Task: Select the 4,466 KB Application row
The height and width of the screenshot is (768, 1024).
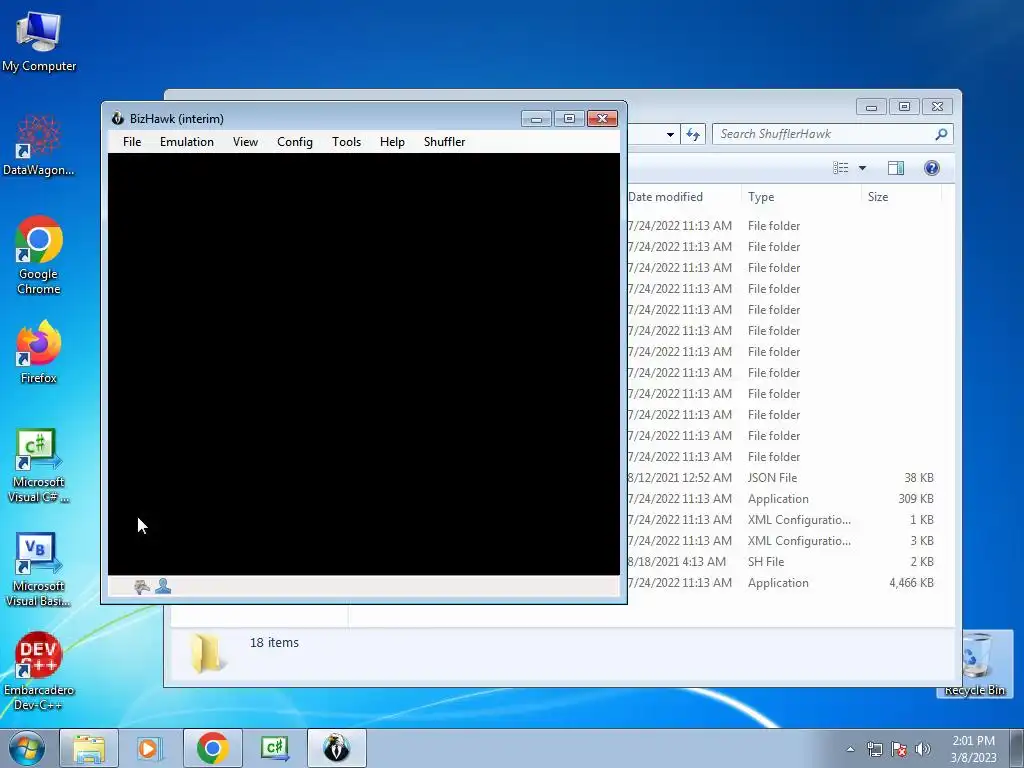Action: [782, 583]
